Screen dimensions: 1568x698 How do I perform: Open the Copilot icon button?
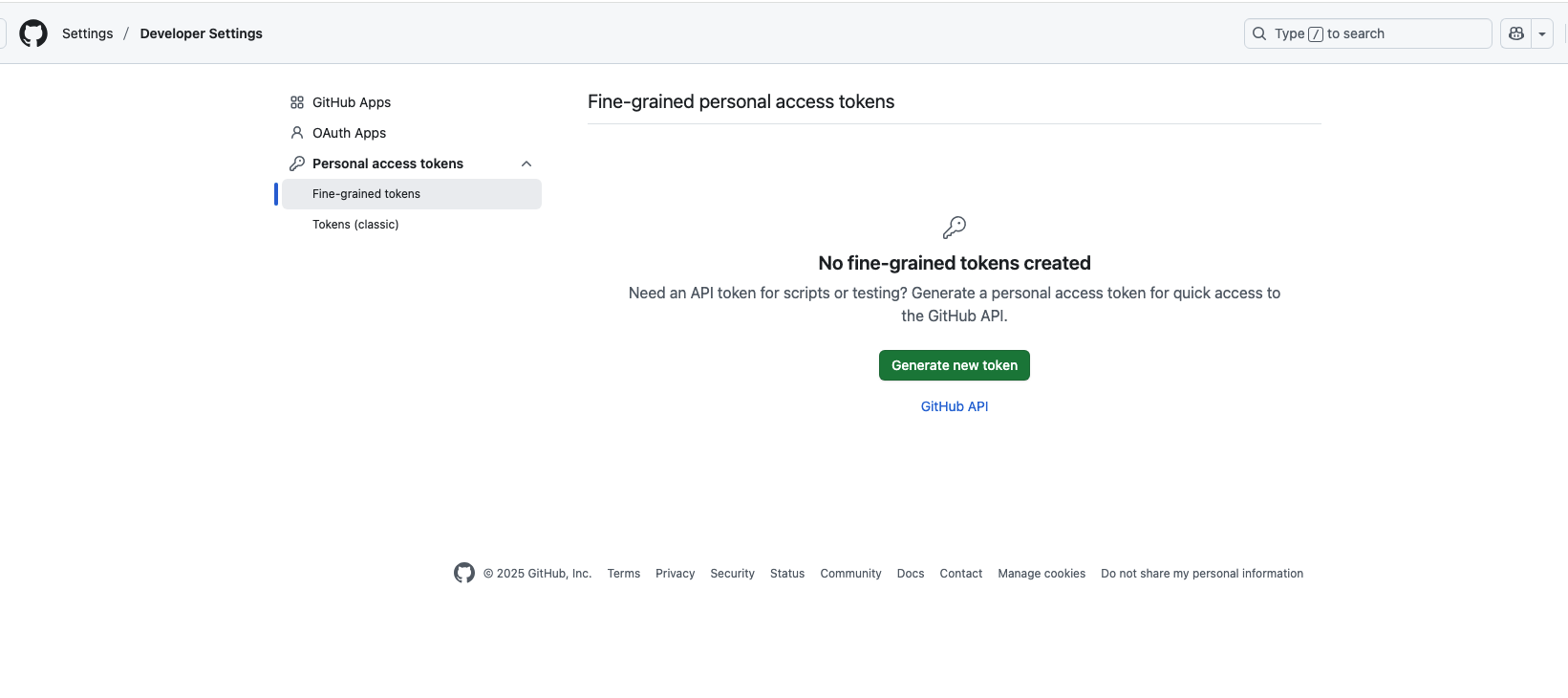(x=1515, y=33)
